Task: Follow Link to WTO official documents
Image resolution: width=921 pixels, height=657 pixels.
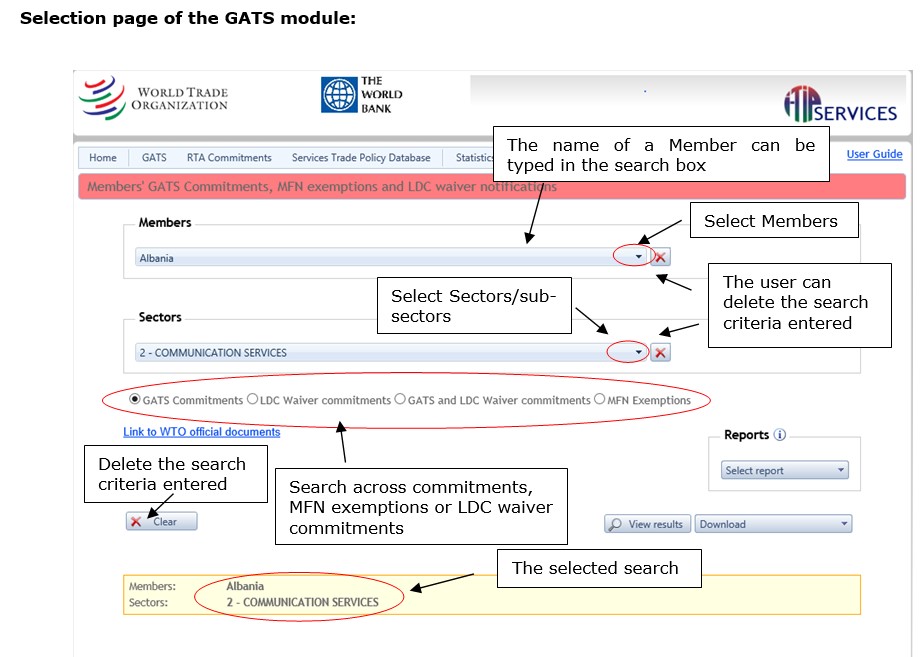Action: click(201, 432)
